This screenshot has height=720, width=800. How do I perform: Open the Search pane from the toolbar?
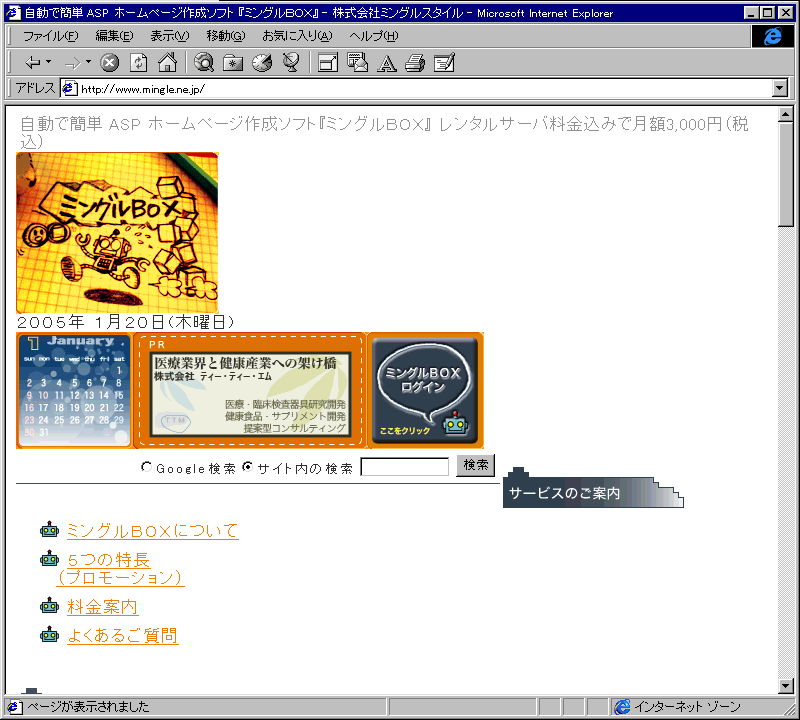click(204, 63)
